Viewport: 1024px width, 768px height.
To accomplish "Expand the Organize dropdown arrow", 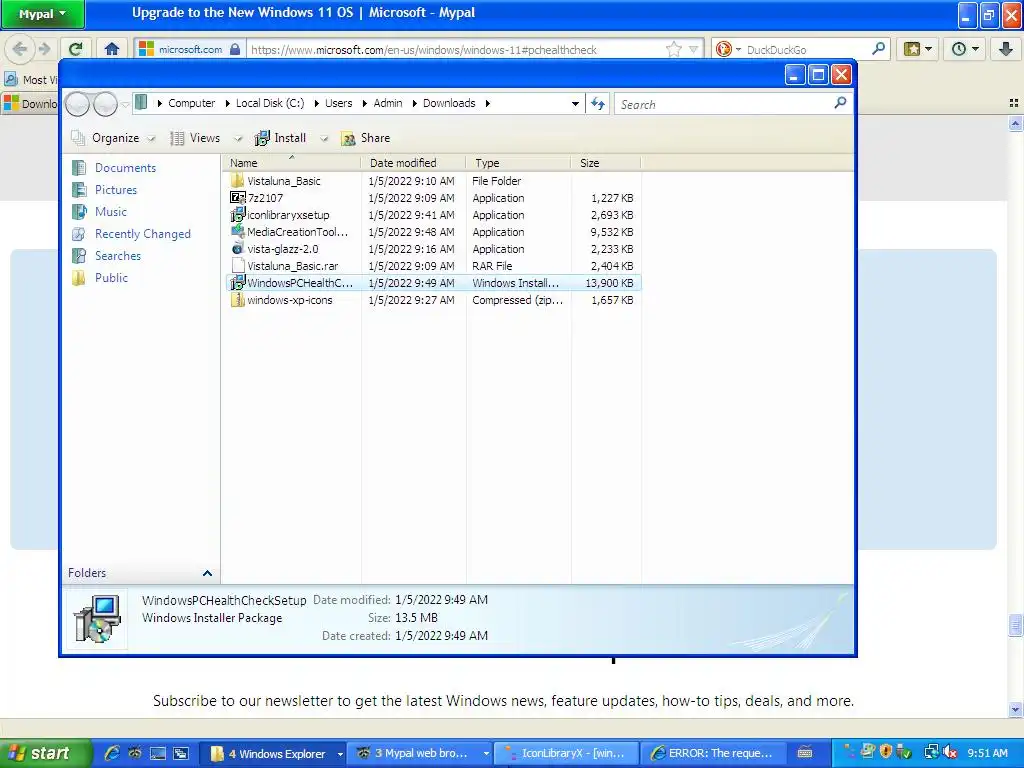I will click(x=152, y=138).
